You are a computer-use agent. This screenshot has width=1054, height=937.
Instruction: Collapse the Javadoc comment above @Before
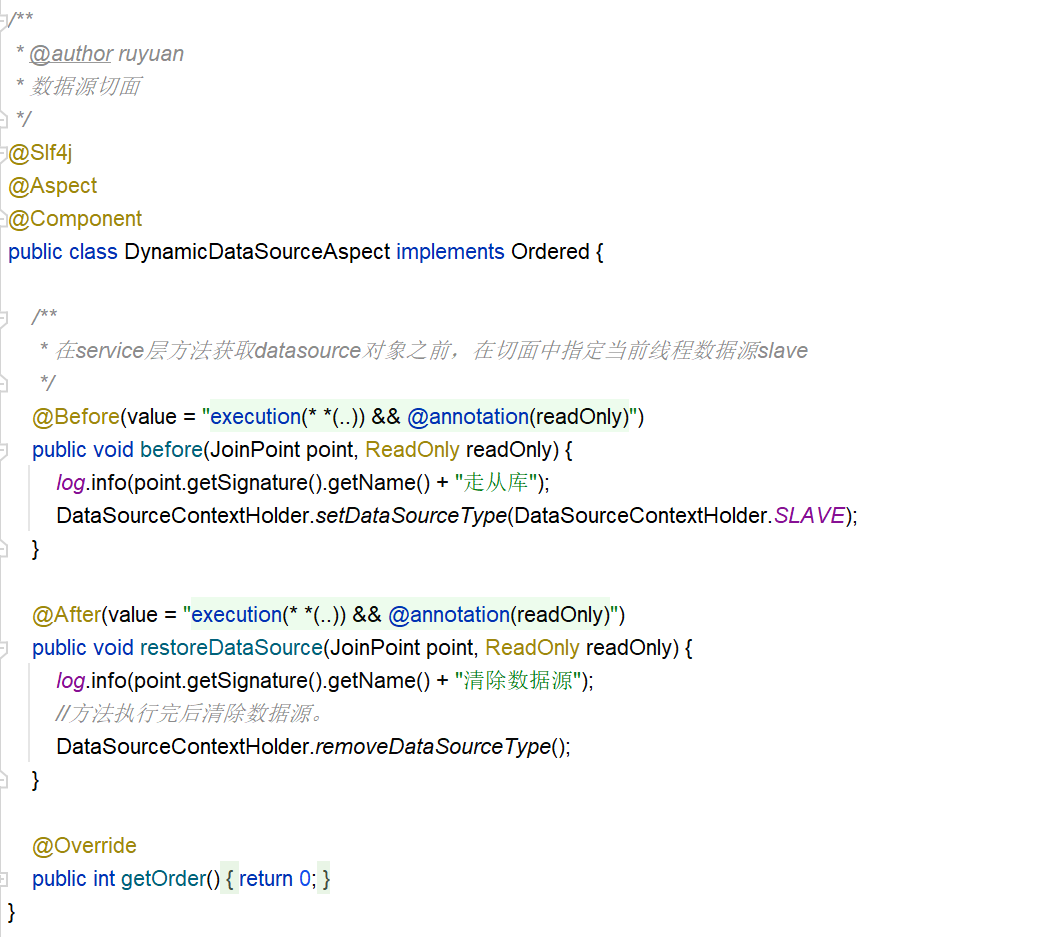[3, 317]
